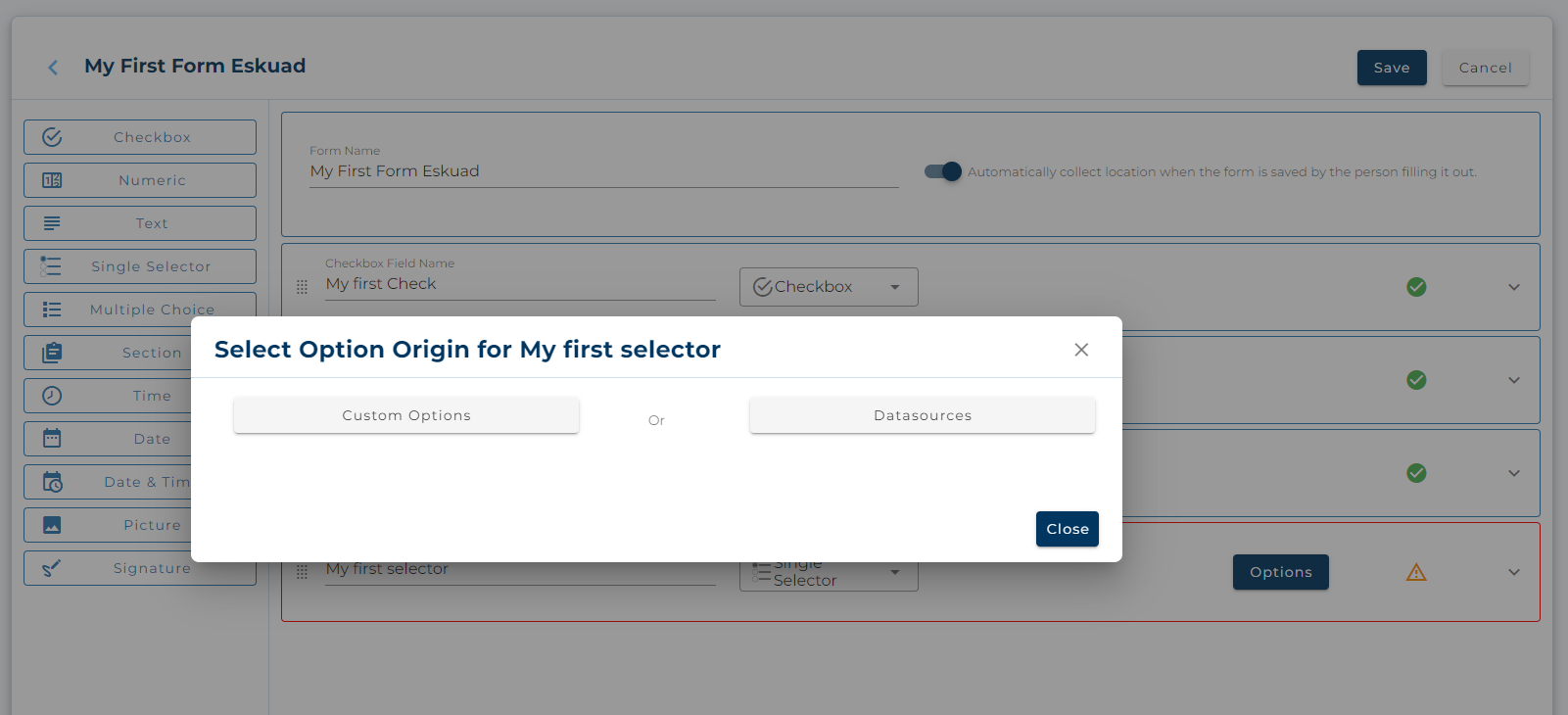Screen dimensions: 1568x715
Task: Click the orange warning triangle icon
Action: coord(1416,572)
